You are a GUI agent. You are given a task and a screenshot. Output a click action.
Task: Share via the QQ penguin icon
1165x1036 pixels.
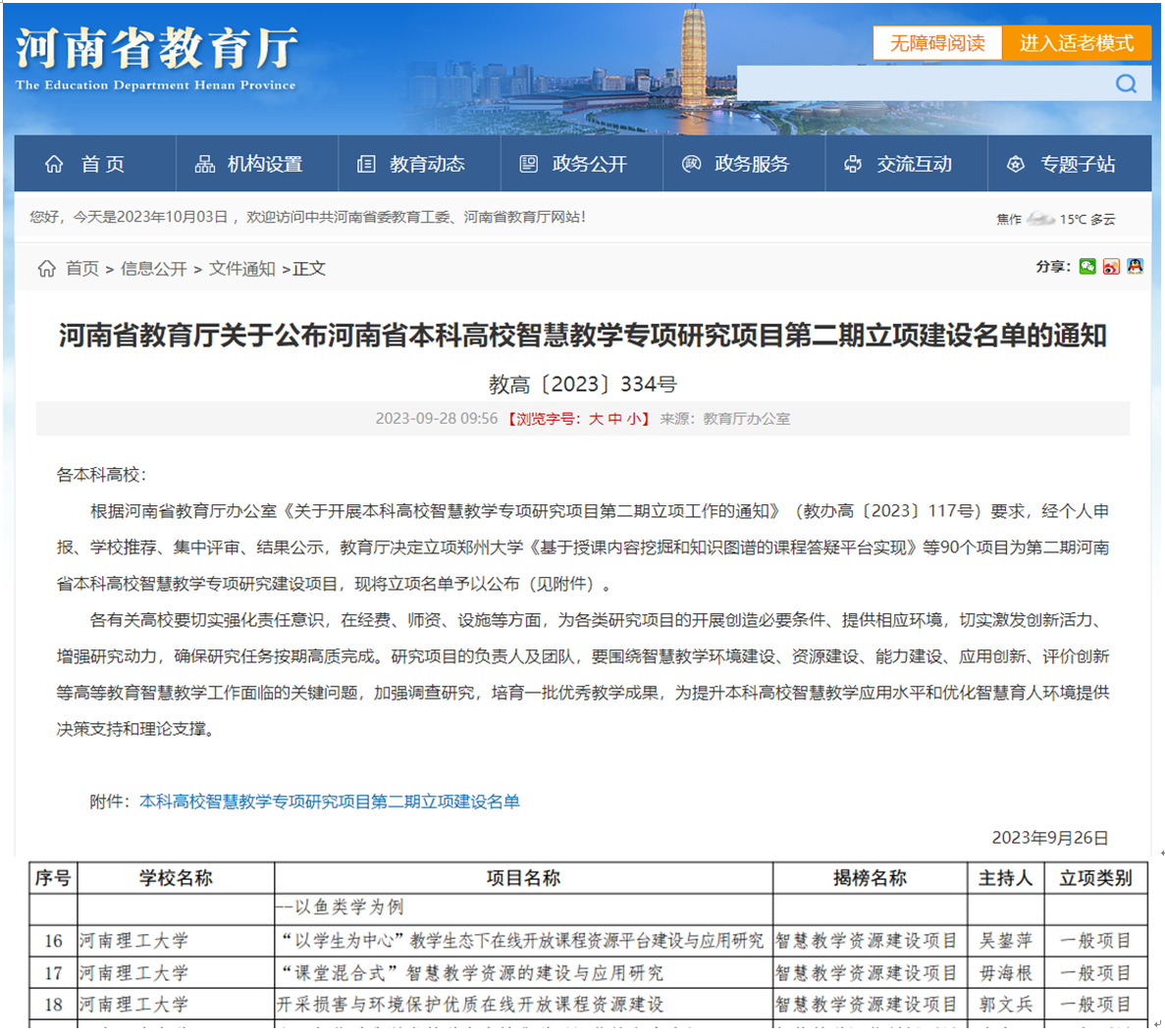tap(1136, 266)
